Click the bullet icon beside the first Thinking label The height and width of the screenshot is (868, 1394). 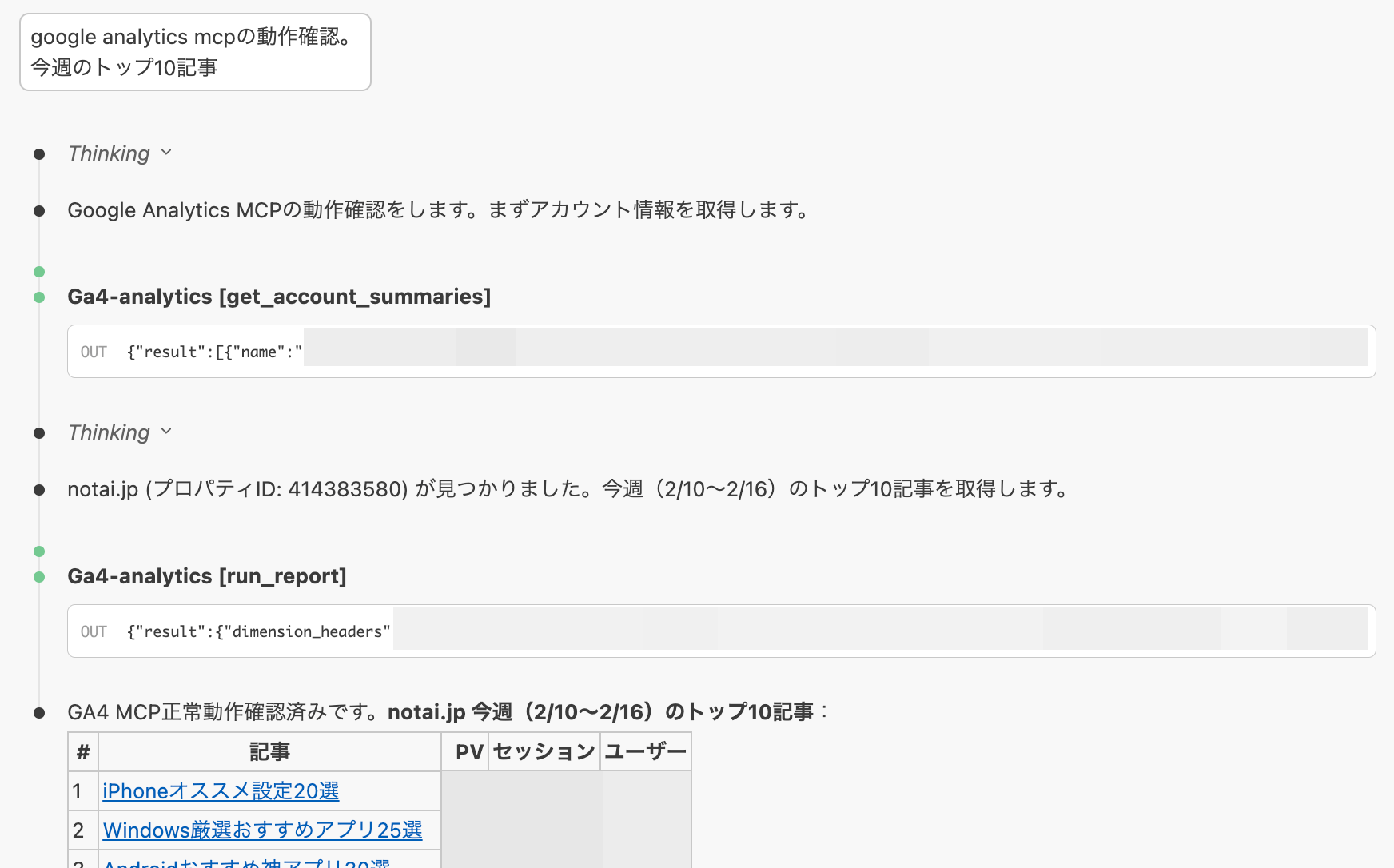coord(39,153)
